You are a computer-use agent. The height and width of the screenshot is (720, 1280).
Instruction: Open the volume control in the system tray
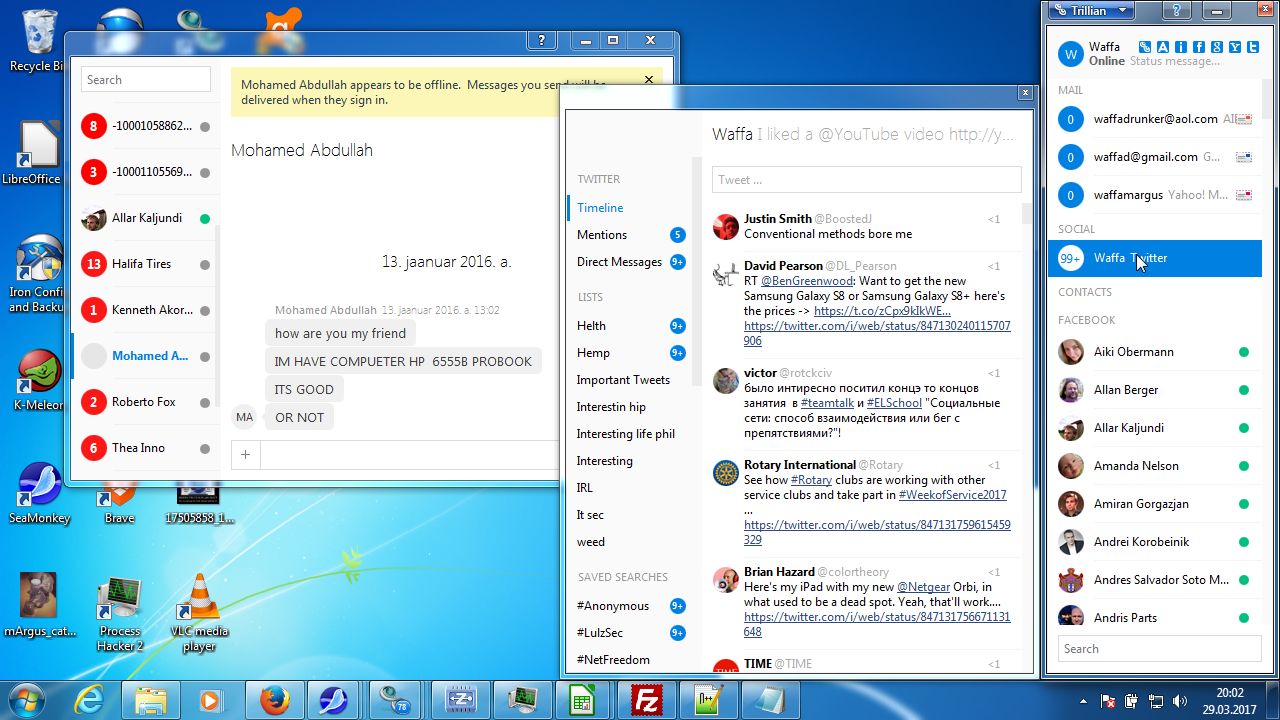[x=1179, y=701]
